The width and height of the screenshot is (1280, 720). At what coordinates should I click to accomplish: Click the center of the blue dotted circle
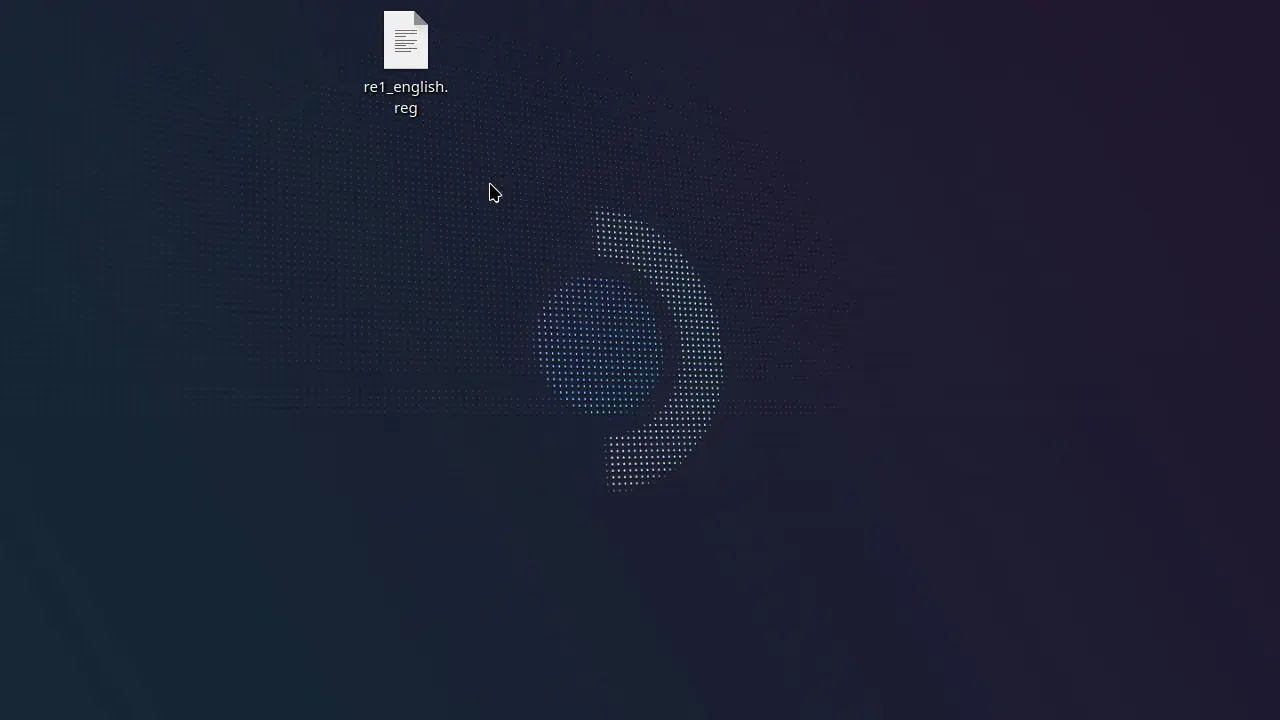click(598, 345)
